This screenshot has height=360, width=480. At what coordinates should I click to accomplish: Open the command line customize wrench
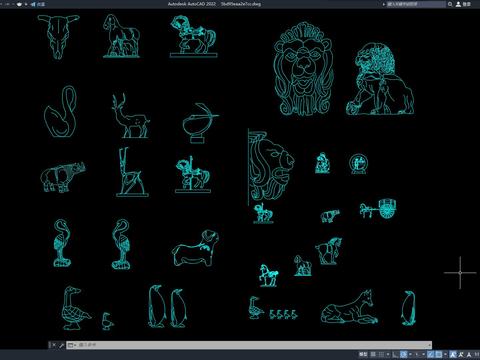[x=61, y=345]
